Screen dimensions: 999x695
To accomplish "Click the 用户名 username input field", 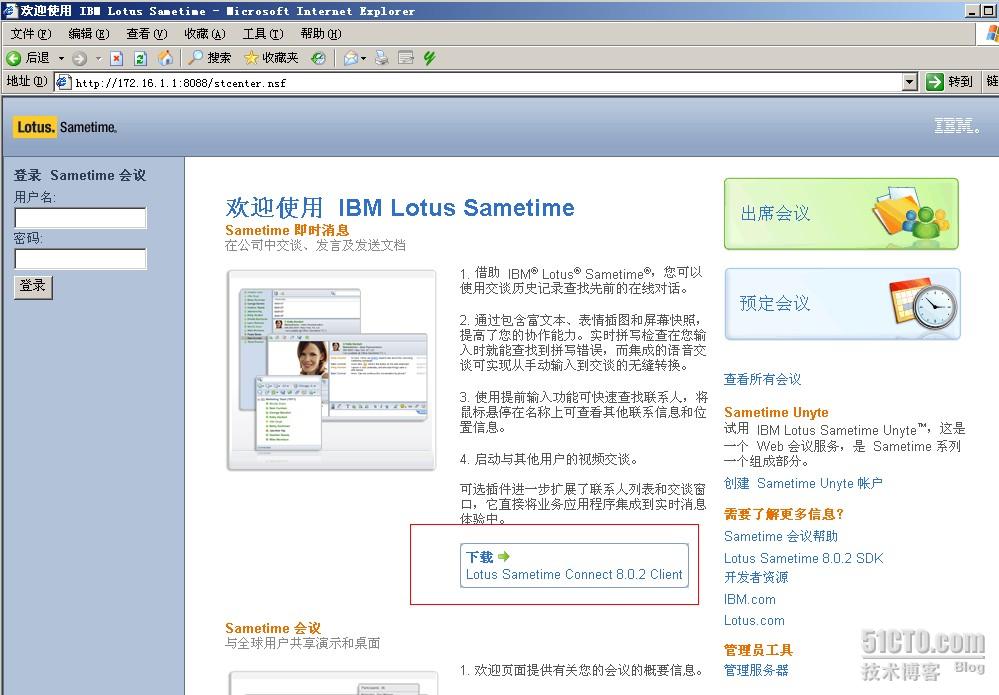I will pyautogui.click(x=80, y=218).
